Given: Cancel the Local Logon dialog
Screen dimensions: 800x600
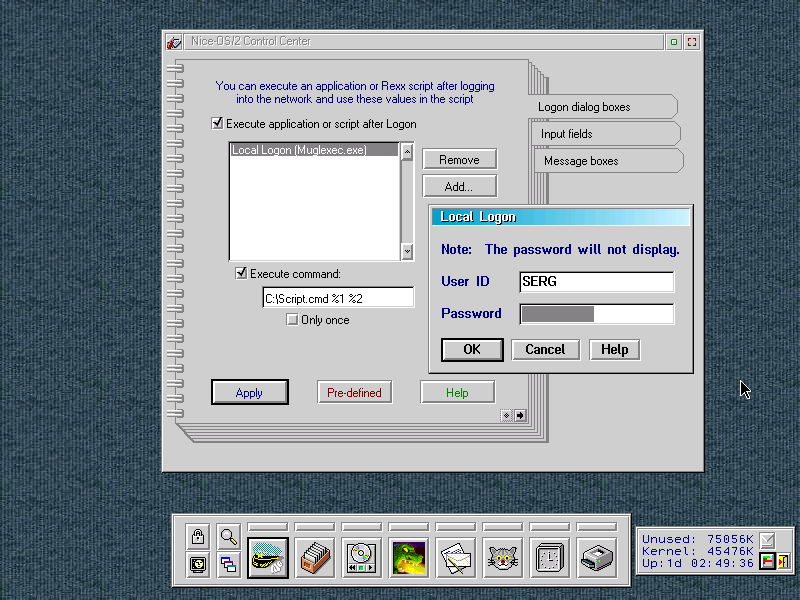Looking at the screenshot, I should [545, 349].
